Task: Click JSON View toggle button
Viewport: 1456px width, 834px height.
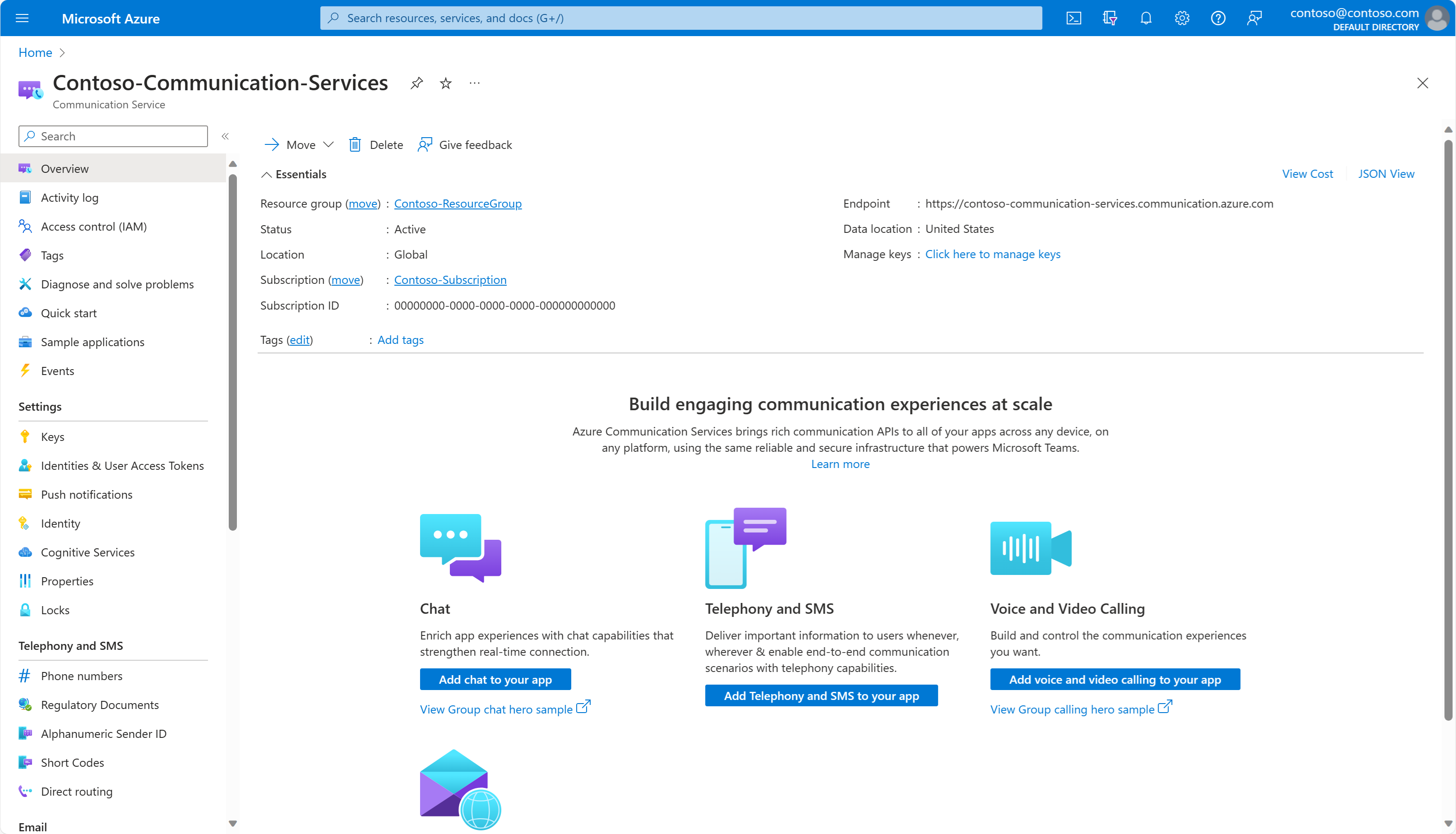Action: (x=1384, y=173)
